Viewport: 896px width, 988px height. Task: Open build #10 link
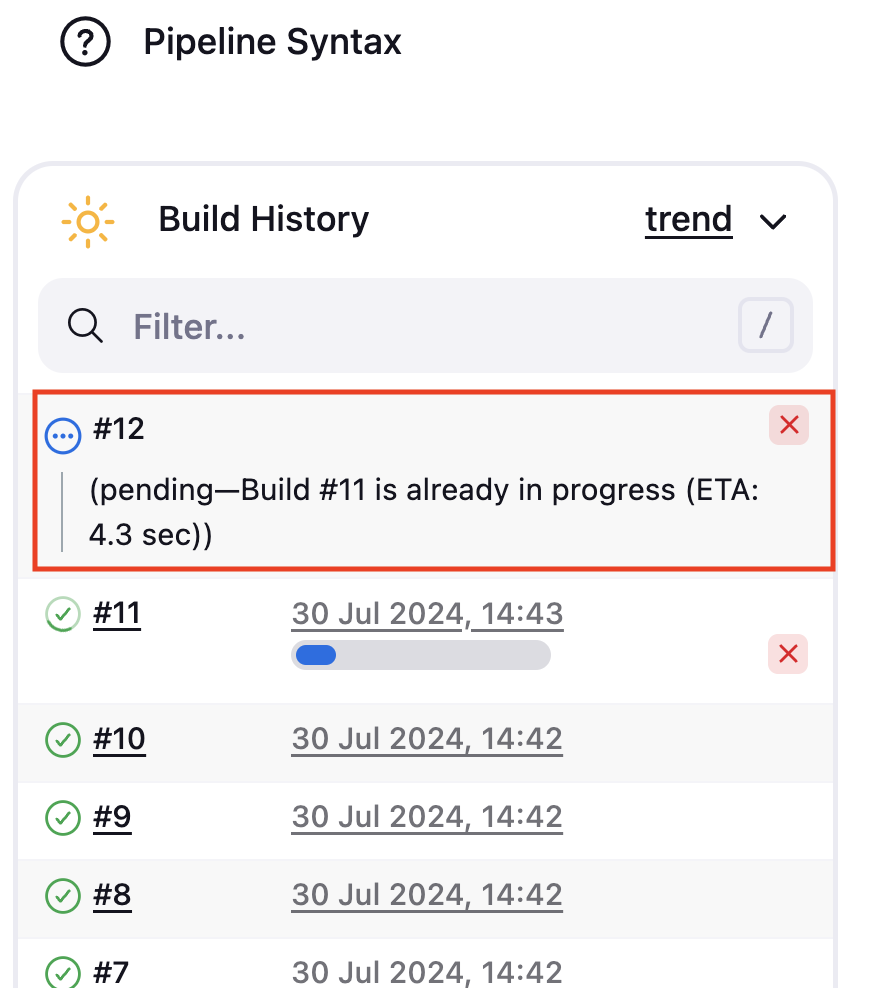point(119,738)
